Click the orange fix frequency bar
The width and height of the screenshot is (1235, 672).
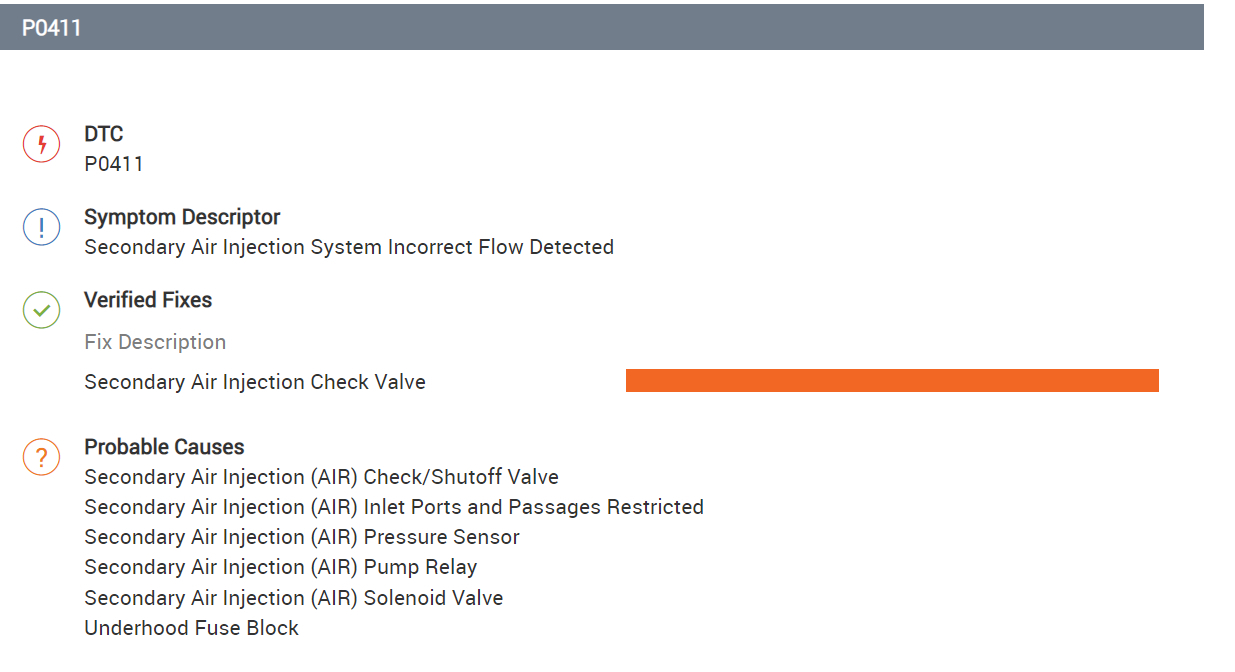pyautogui.click(x=892, y=380)
